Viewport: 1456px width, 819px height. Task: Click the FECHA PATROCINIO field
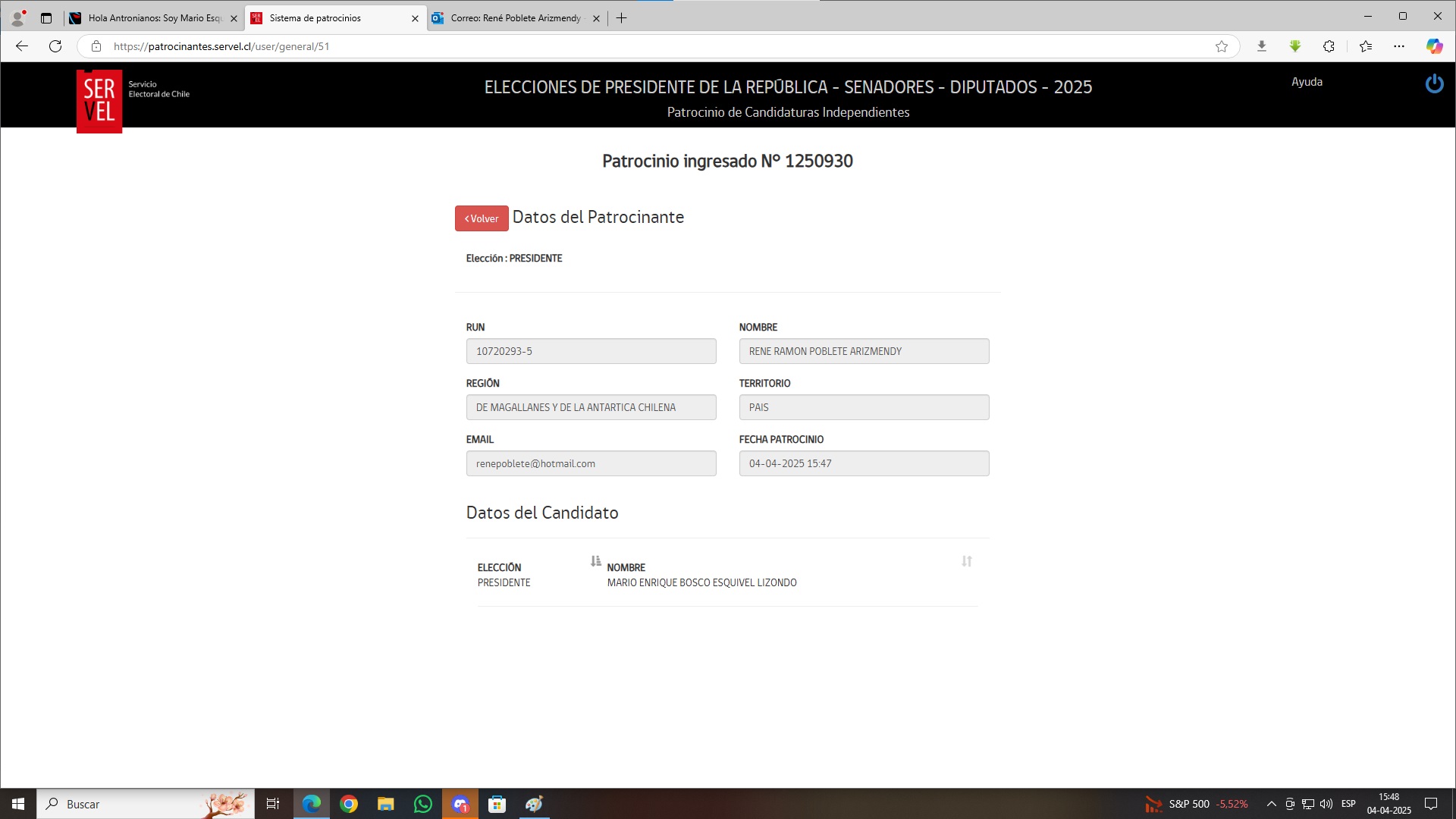[864, 463]
